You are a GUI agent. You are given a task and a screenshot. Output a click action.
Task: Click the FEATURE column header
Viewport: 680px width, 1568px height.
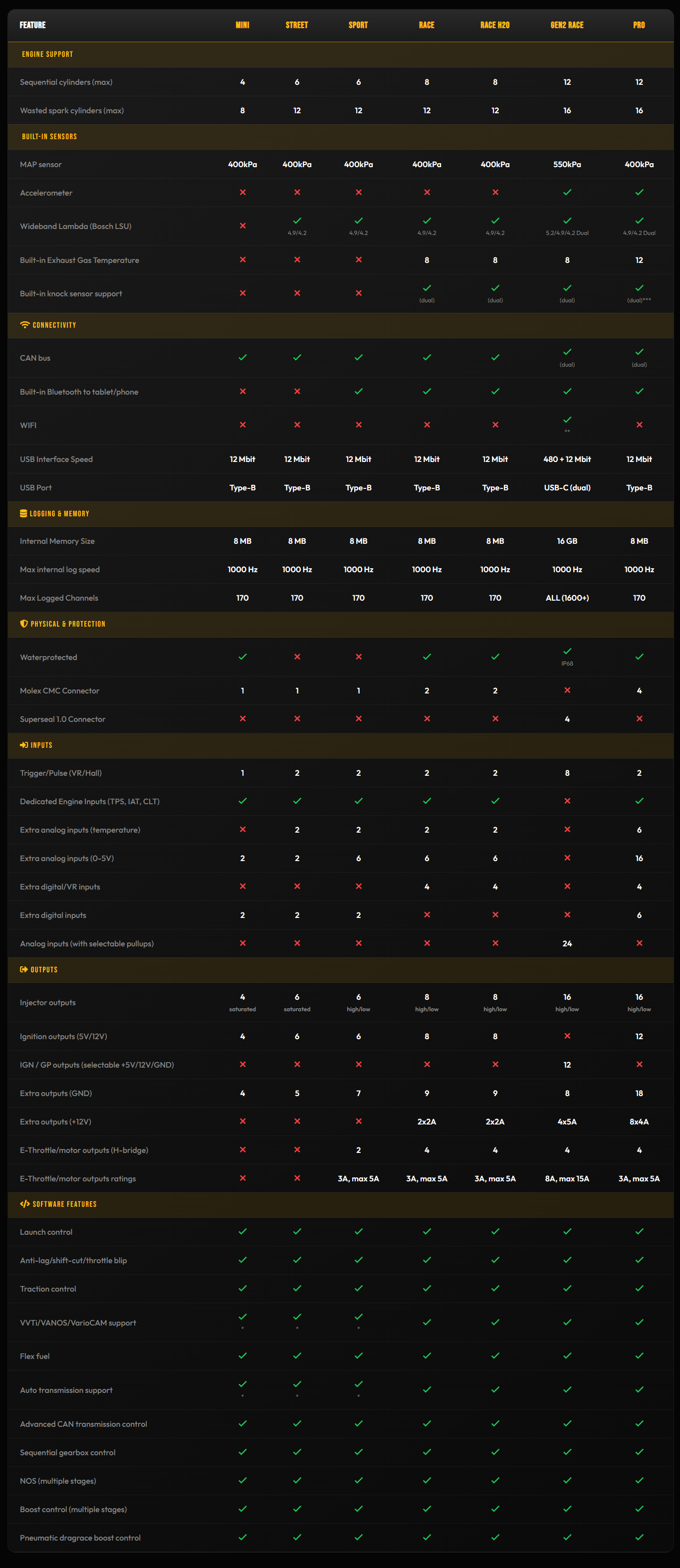coord(32,25)
